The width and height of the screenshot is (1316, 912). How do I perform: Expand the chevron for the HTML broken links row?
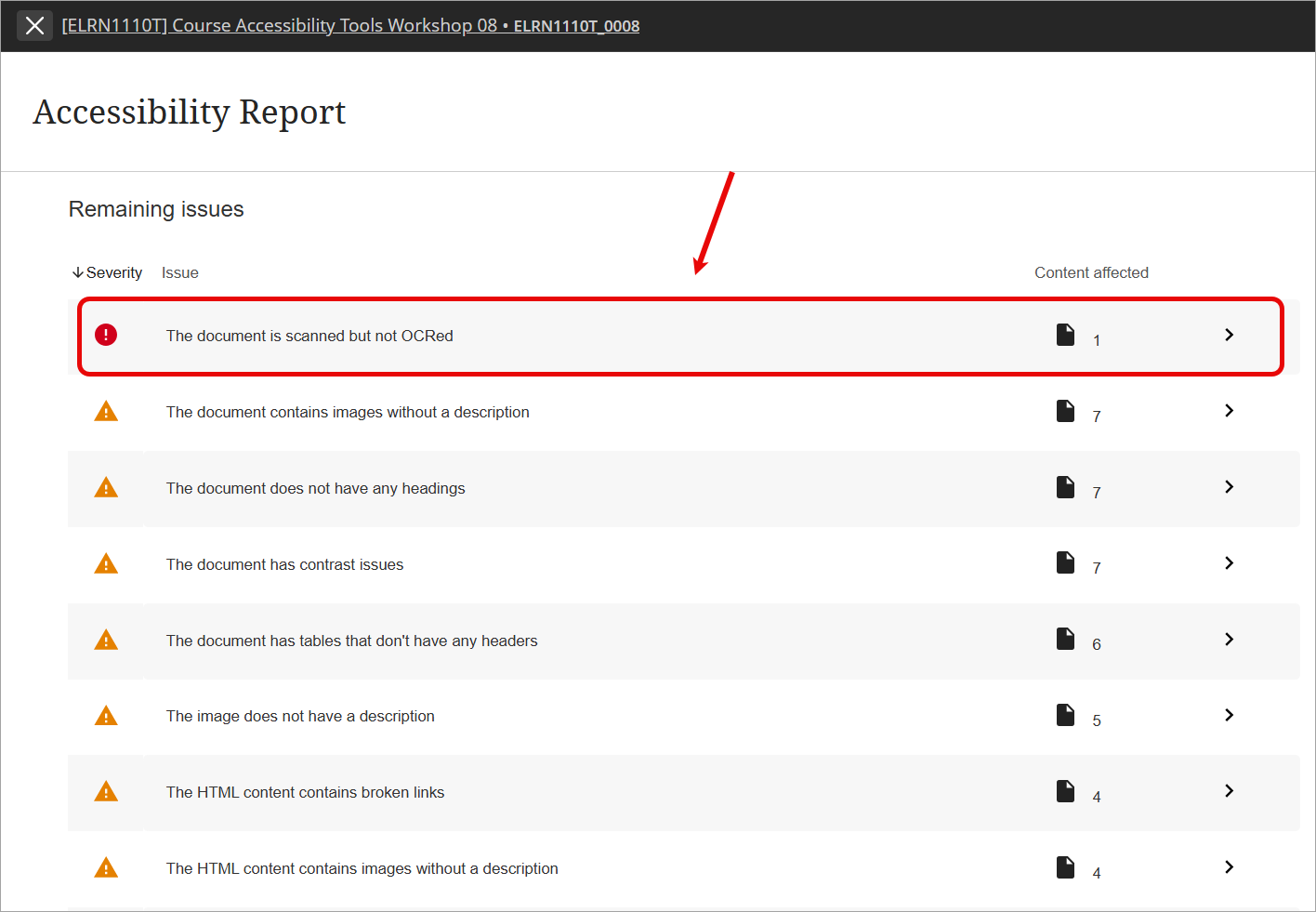click(x=1229, y=791)
